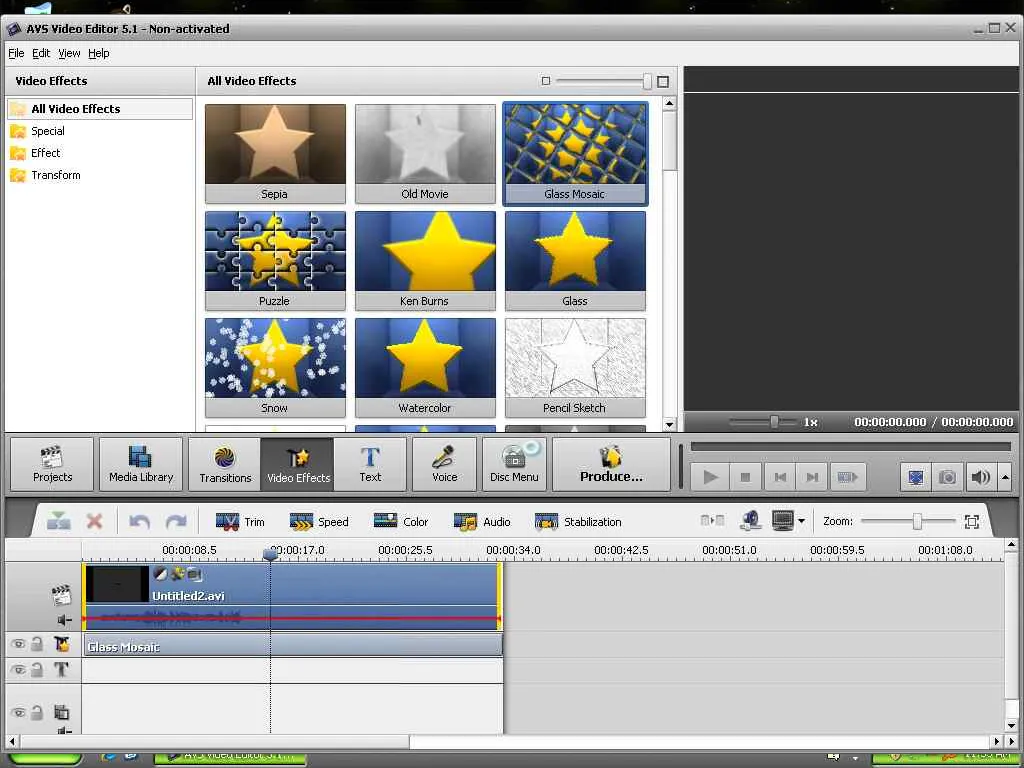The width and height of the screenshot is (1024, 768).
Task: Select the Glass effect thumbnail
Action: click(575, 261)
